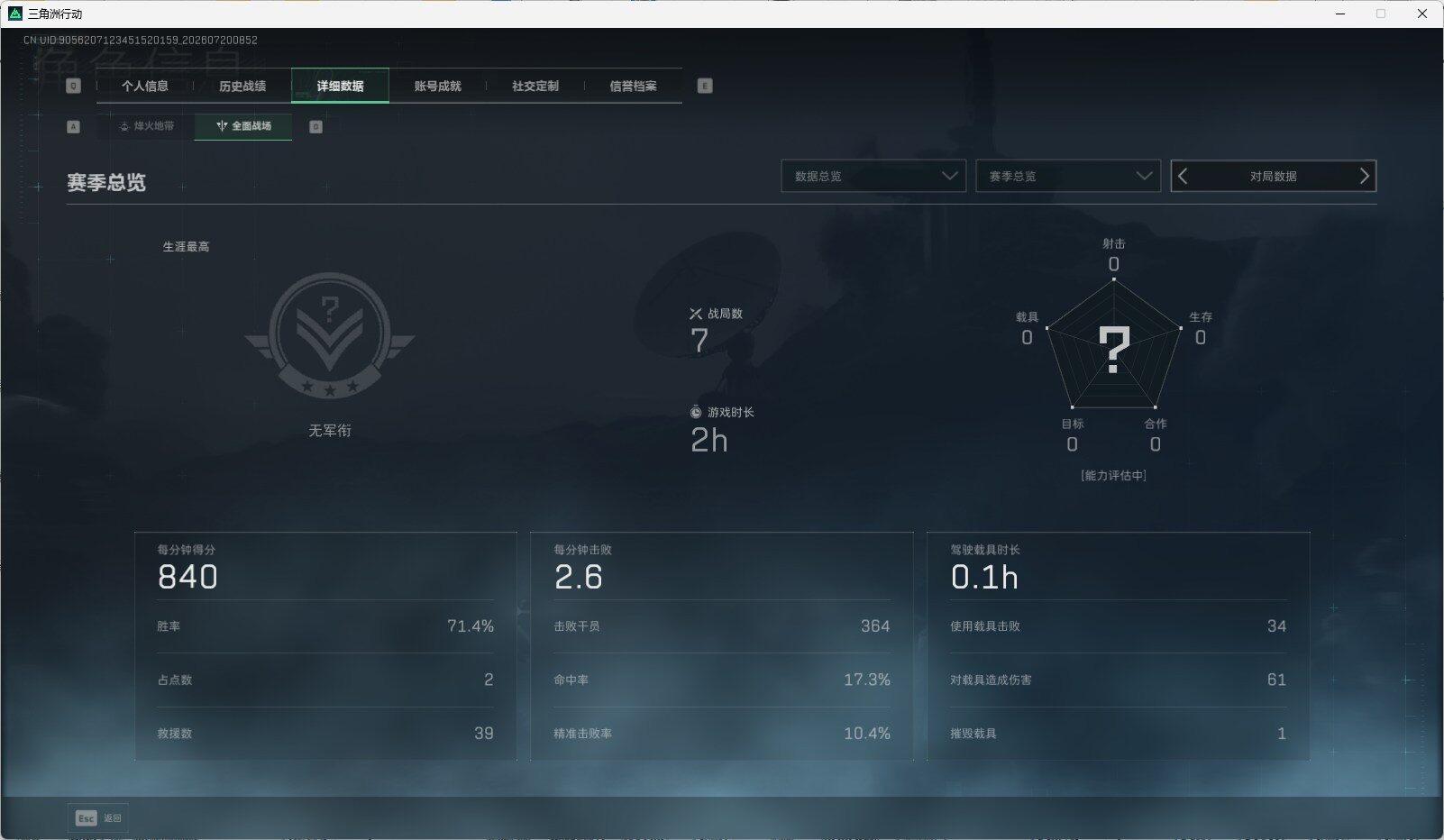Expand the 赛季总览 dropdown

point(1068,176)
